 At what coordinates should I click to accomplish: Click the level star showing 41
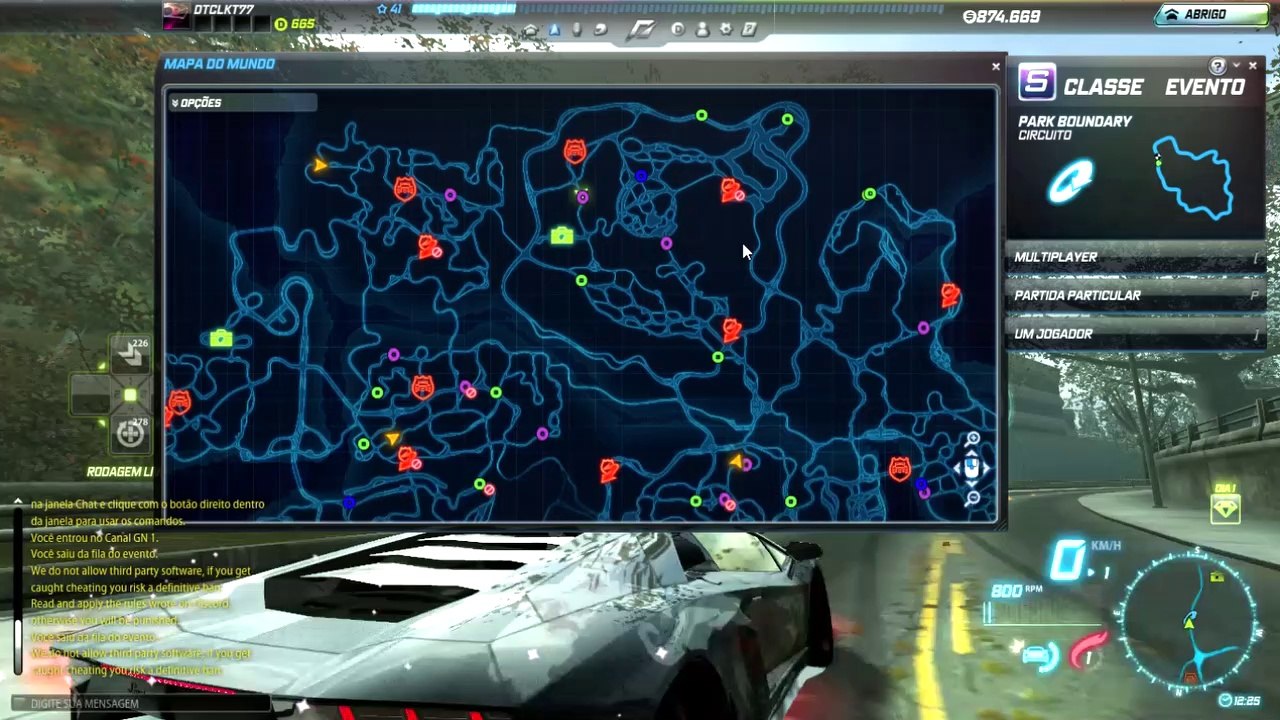pos(389,9)
